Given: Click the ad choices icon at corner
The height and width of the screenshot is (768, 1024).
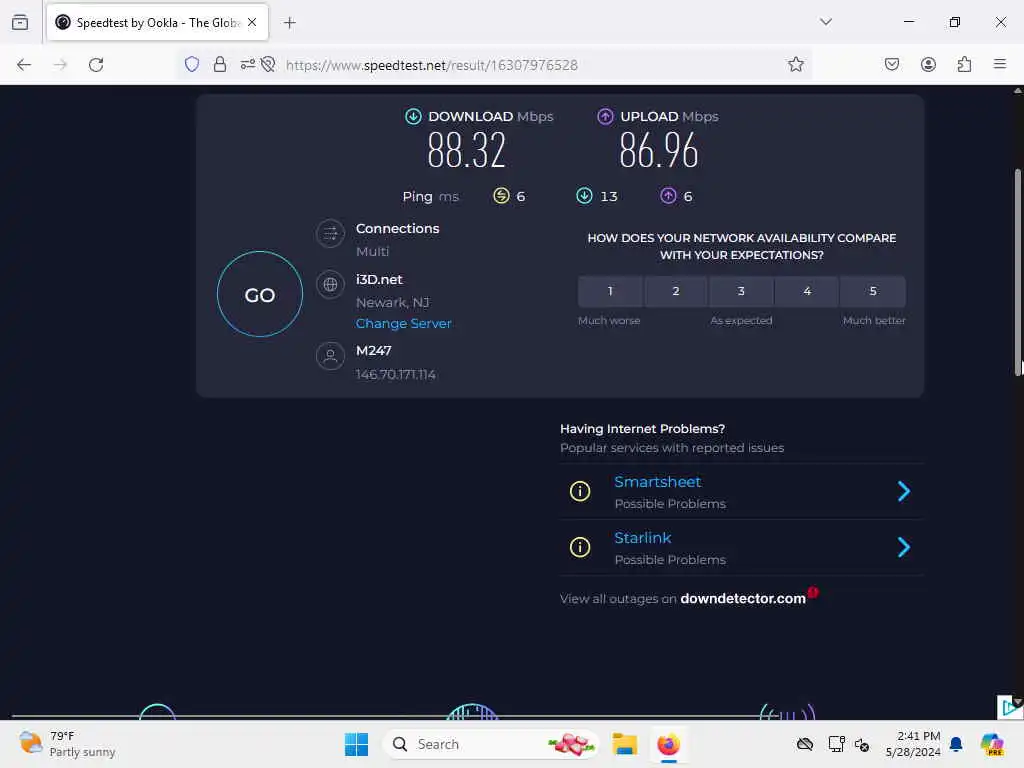Looking at the screenshot, I should pos(1010,708).
